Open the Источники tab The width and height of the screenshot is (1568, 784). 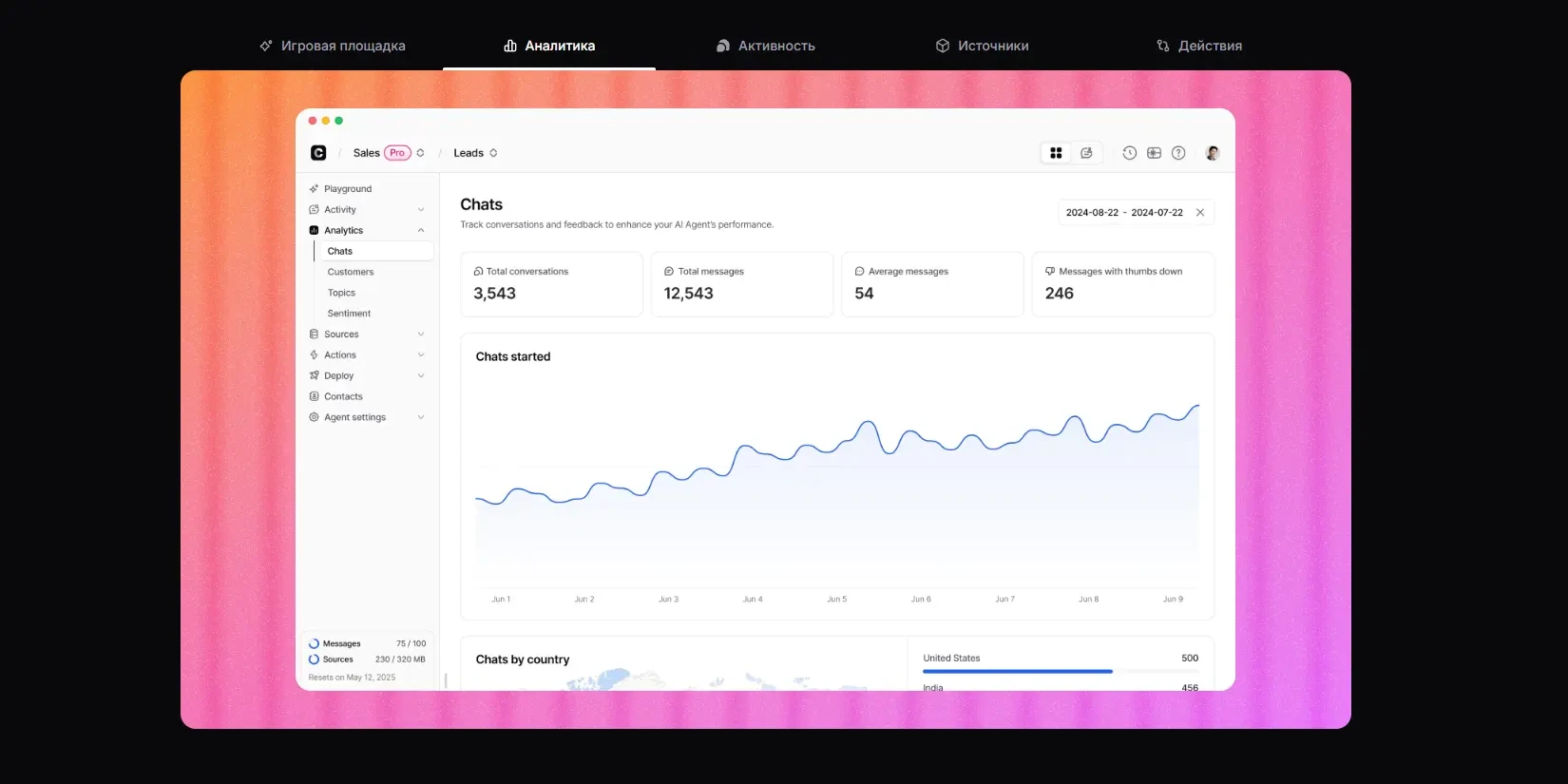[982, 46]
